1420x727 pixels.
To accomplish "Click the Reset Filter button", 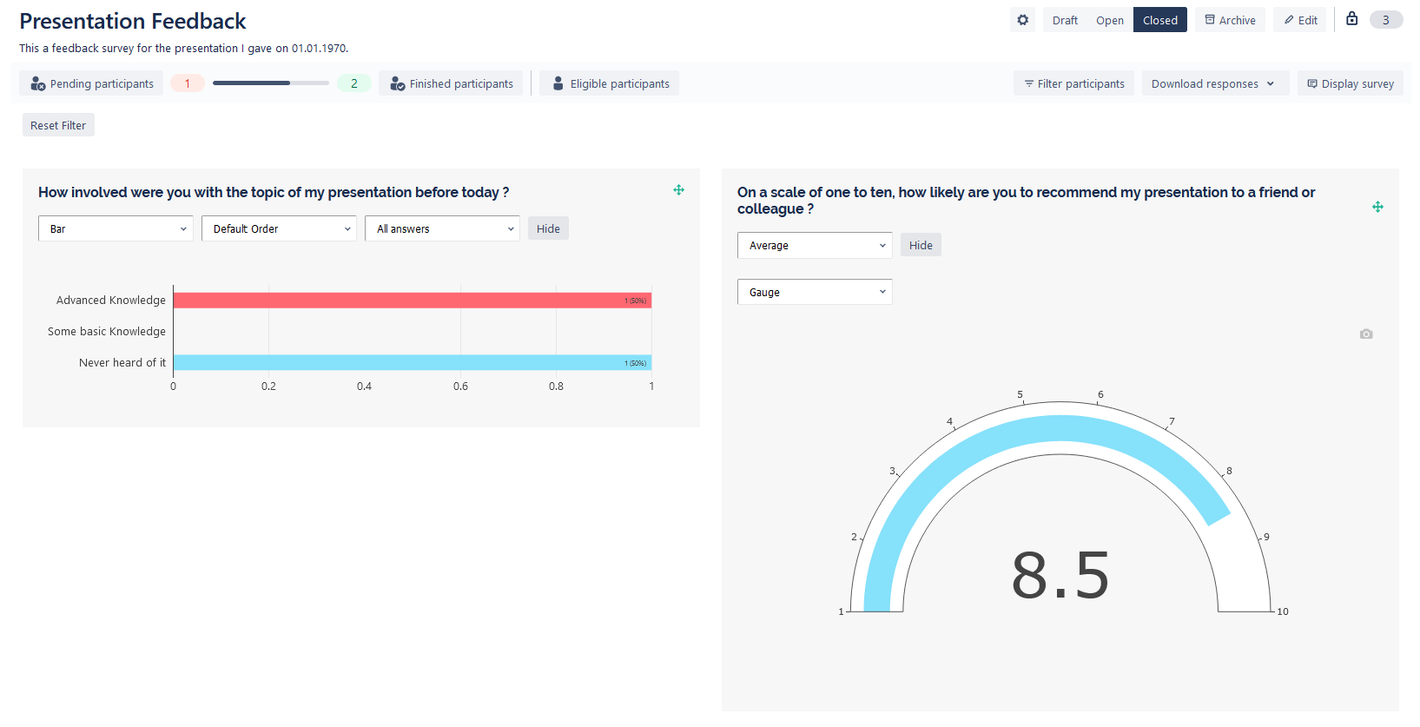I will (58, 125).
